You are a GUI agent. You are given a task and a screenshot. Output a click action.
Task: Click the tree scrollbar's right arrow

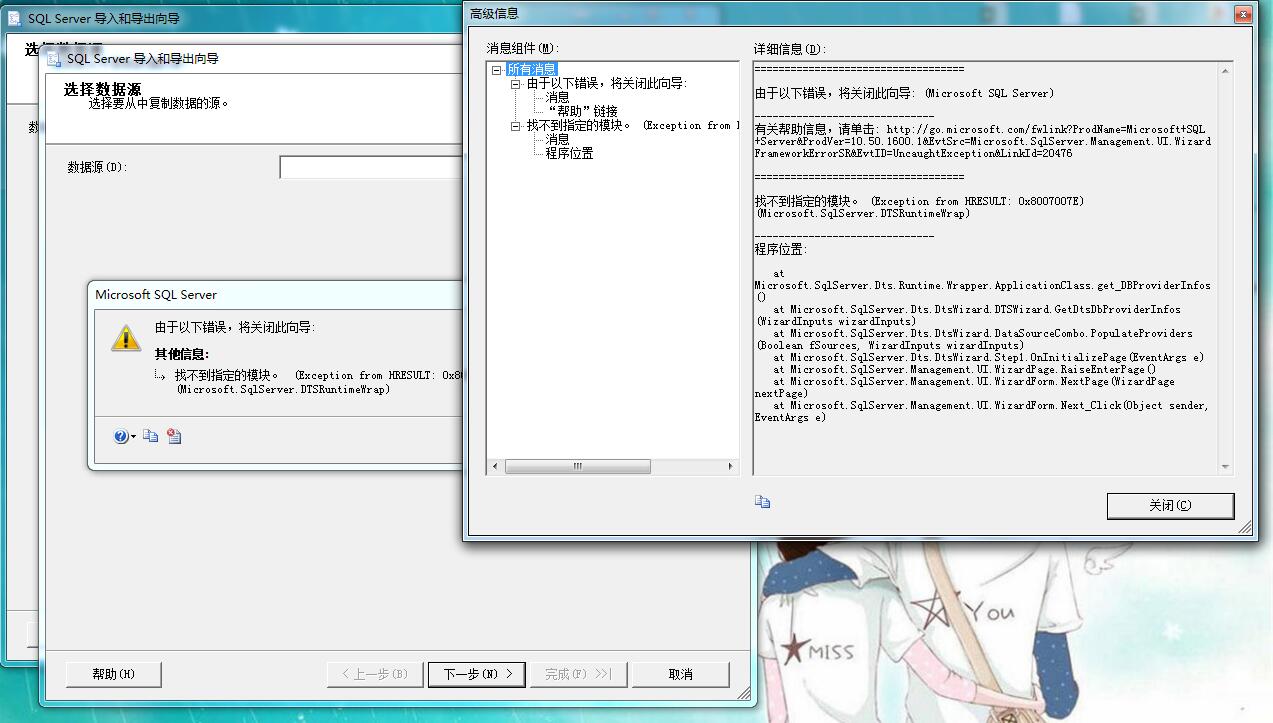[730, 467]
